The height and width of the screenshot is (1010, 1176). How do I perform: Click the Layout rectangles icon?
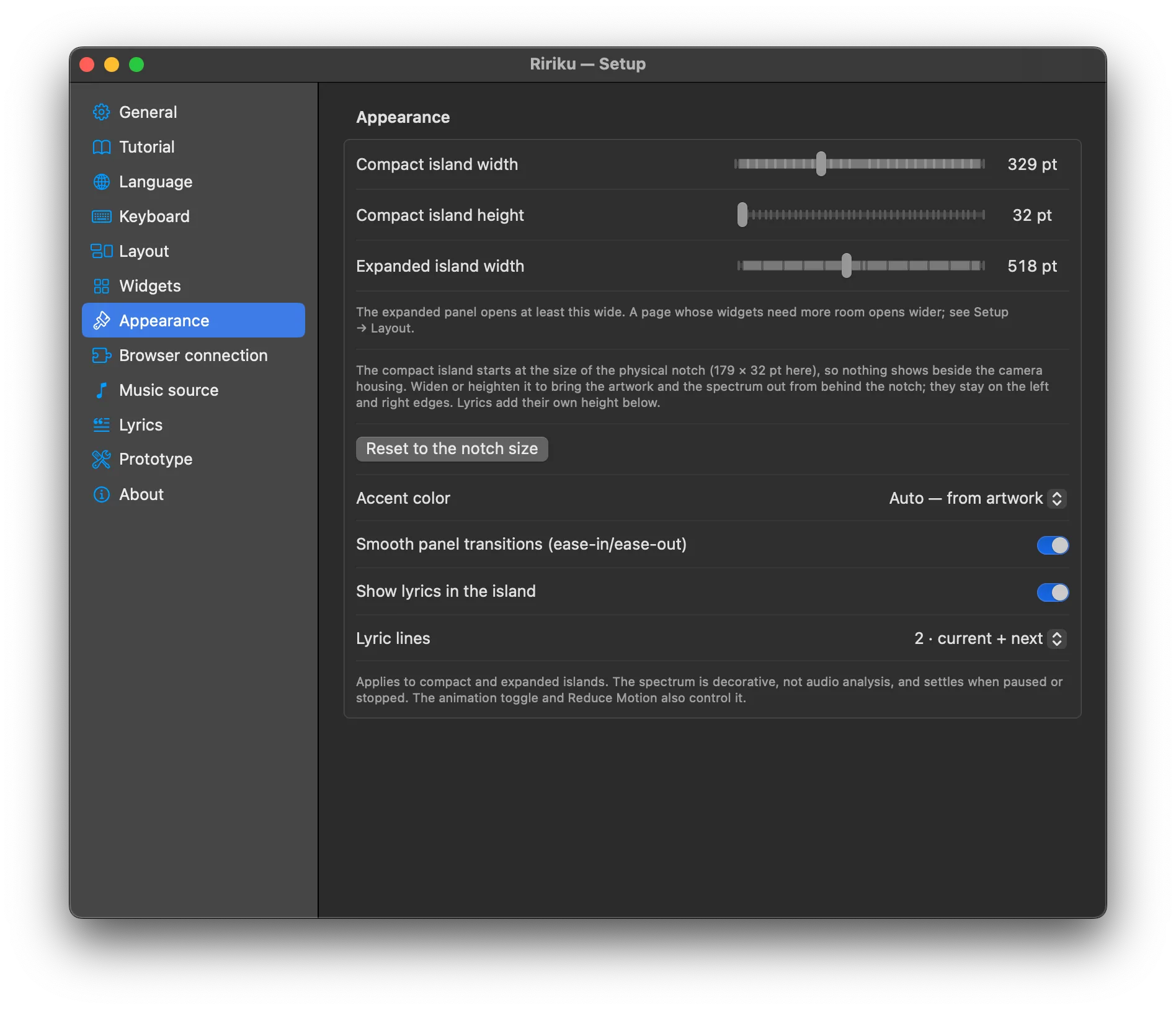click(101, 251)
